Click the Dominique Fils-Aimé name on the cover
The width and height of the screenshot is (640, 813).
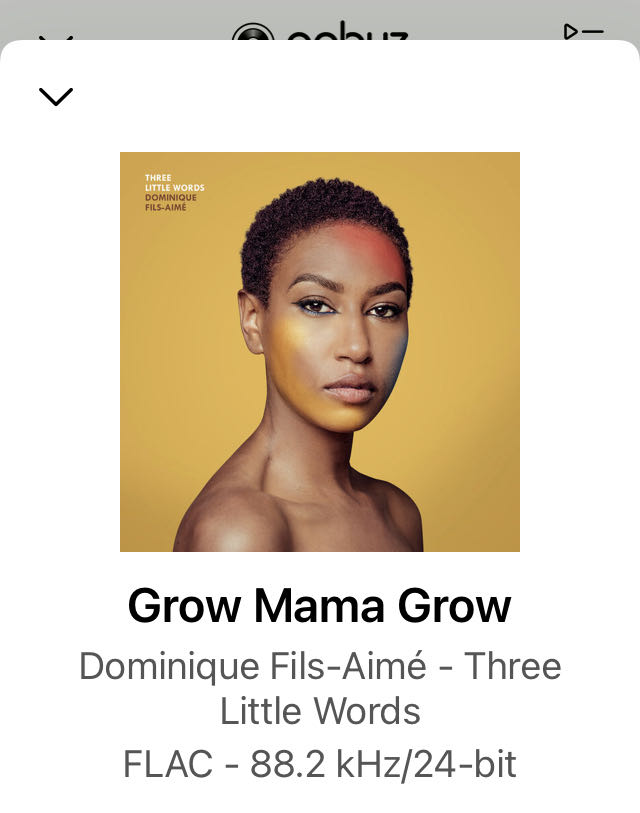coord(171,202)
